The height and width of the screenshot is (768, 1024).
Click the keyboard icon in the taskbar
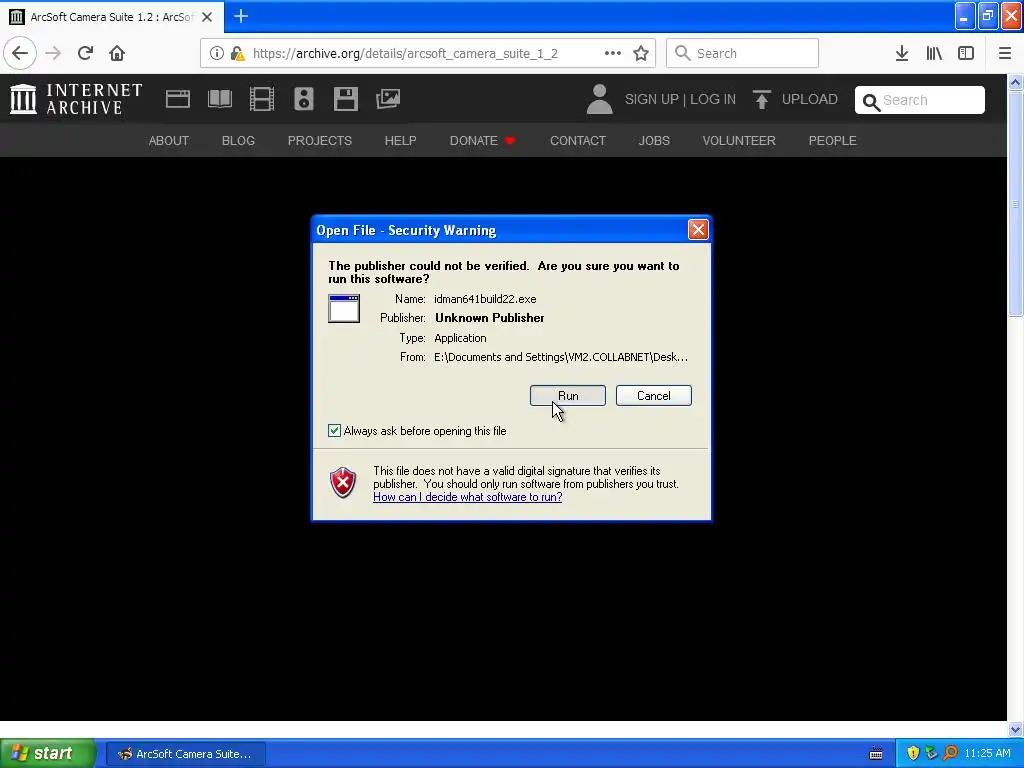876,754
